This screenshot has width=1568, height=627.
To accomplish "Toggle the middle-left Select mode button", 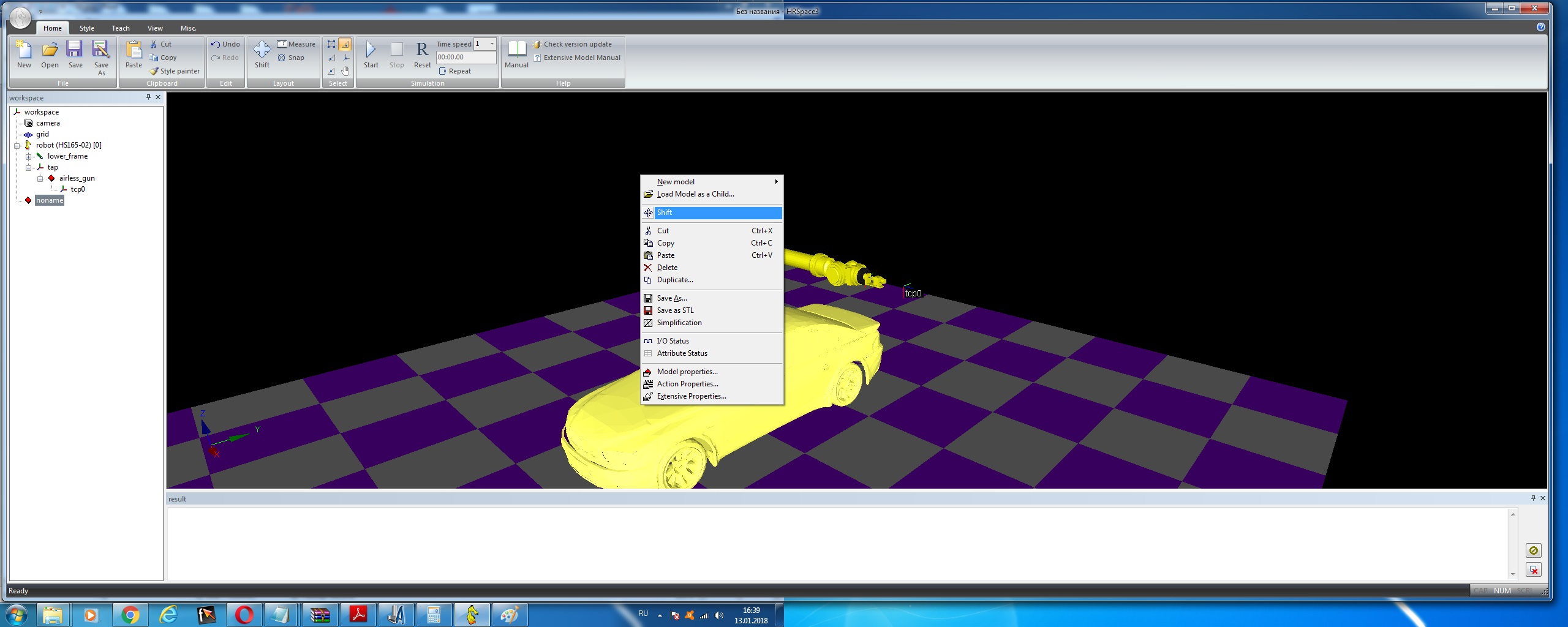I will (x=331, y=58).
